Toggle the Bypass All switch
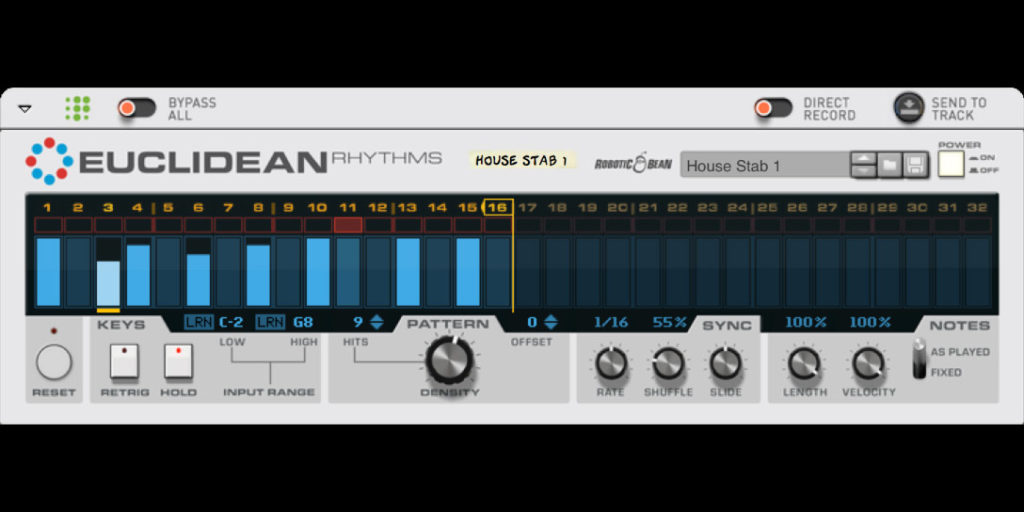Image resolution: width=1024 pixels, height=512 pixels. (136, 108)
